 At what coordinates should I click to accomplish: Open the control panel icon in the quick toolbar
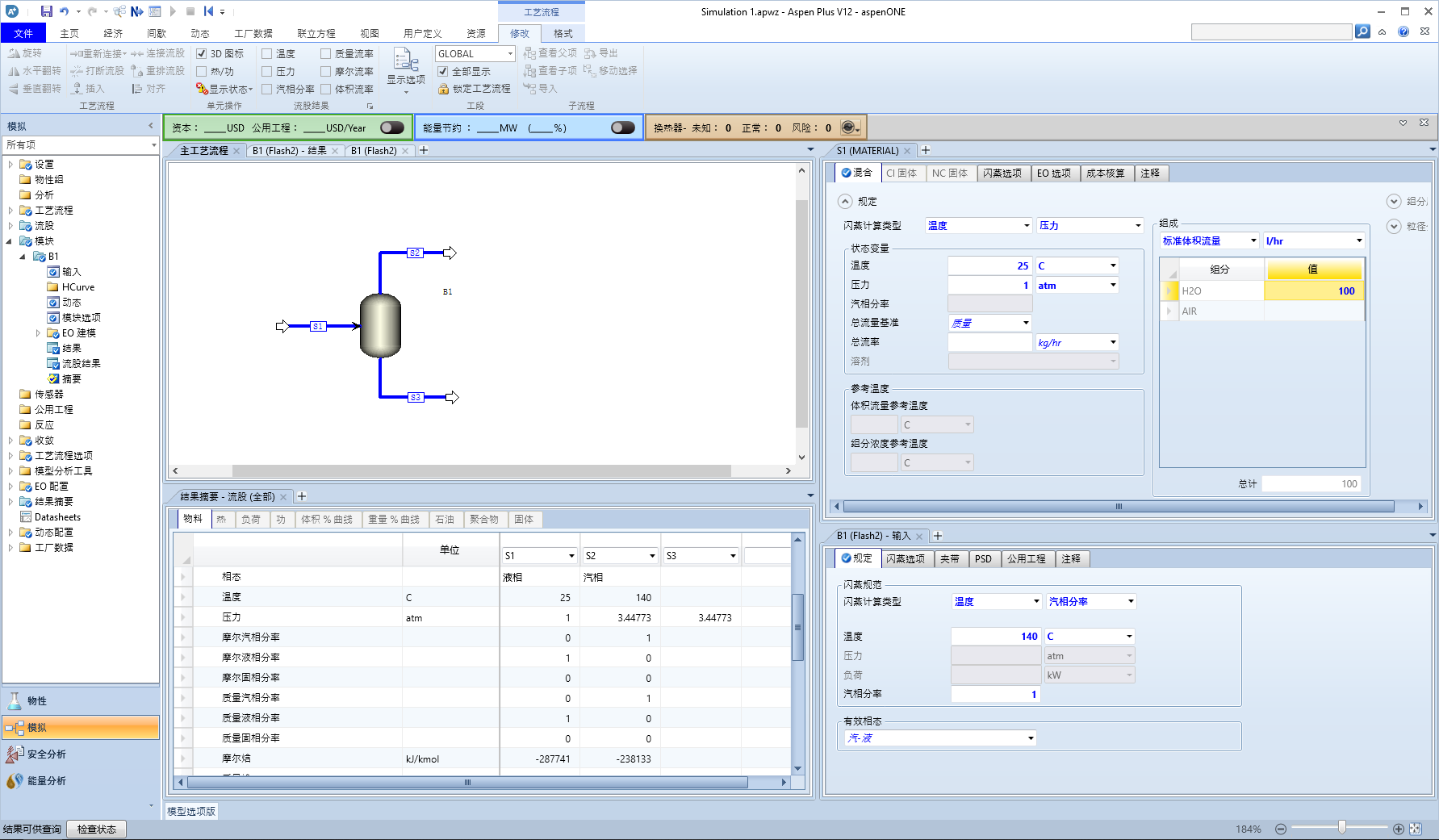(155, 11)
